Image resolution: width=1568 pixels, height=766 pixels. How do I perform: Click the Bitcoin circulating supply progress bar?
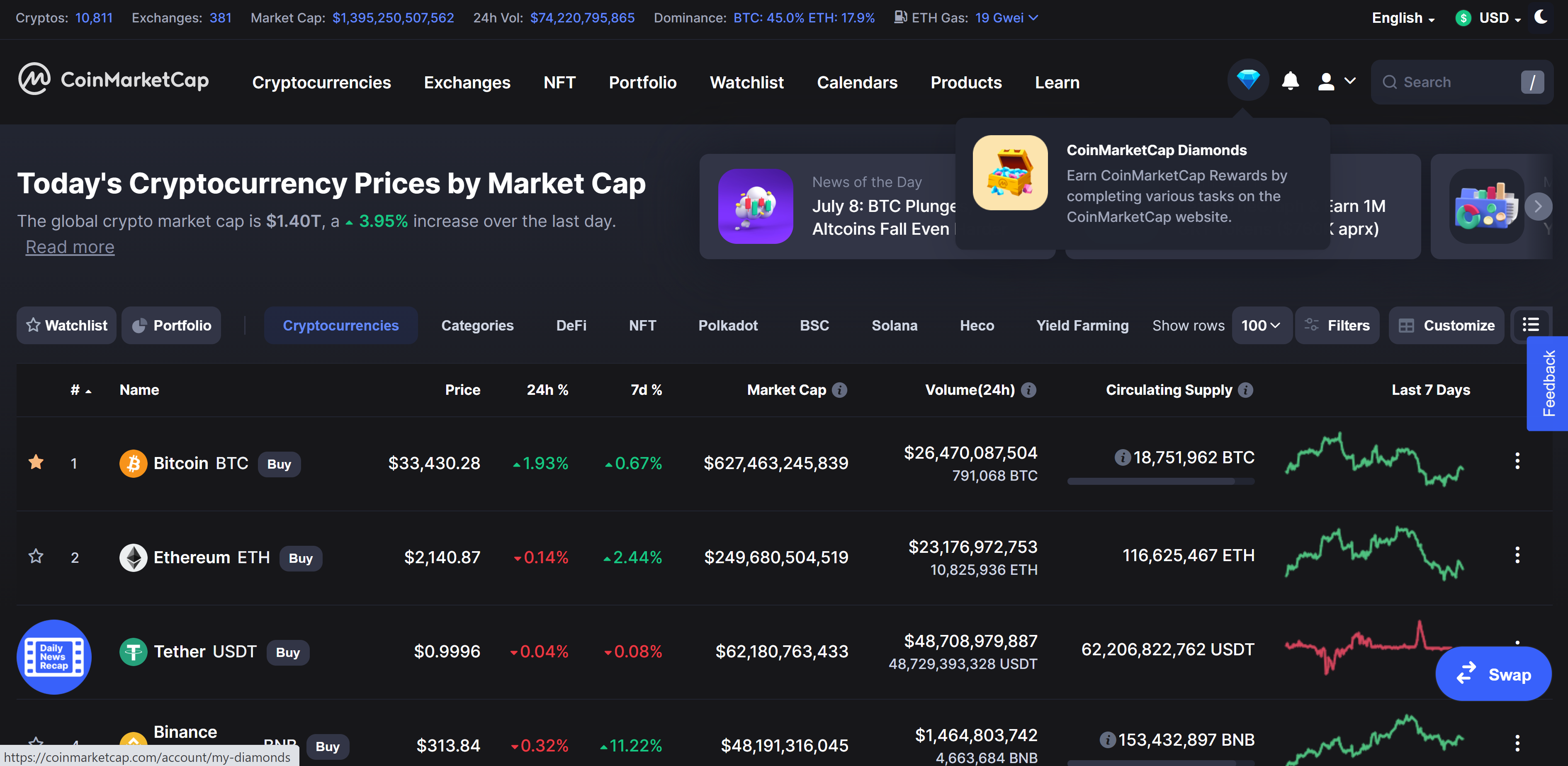tap(1161, 481)
